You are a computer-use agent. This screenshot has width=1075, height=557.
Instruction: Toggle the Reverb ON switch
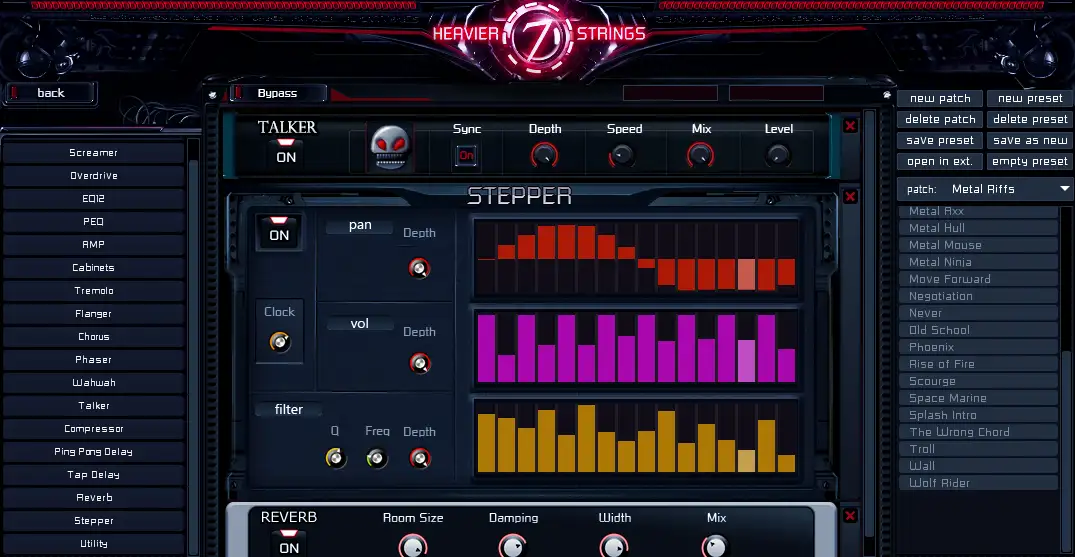click(x=289, y=543)
